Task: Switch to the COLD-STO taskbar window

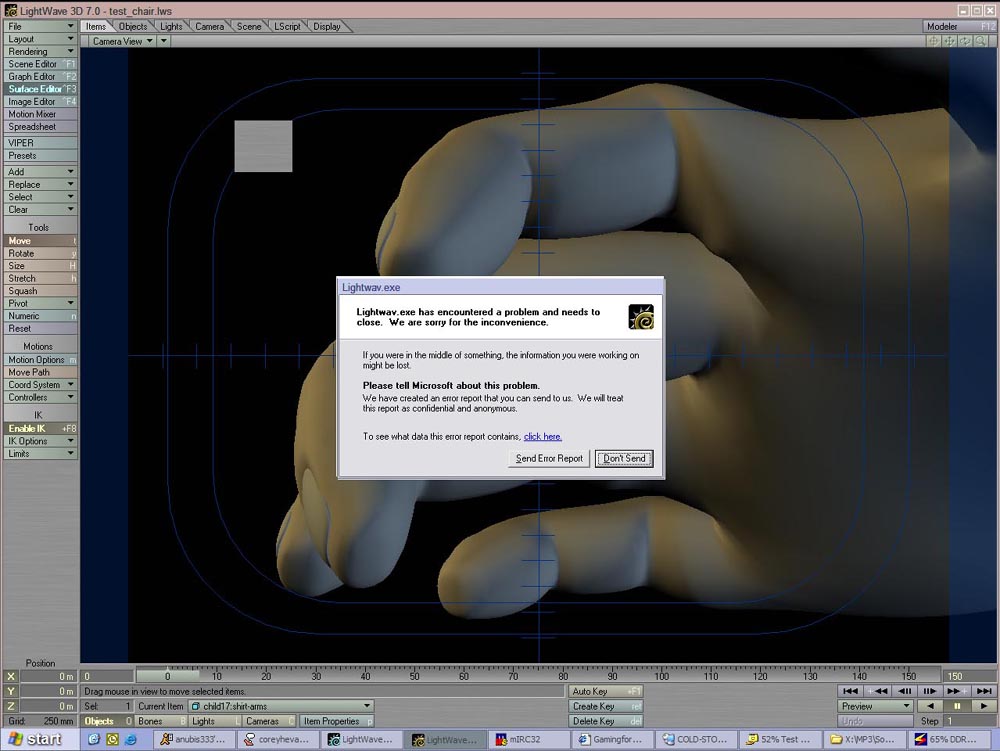Action: [x=696, y=740]
